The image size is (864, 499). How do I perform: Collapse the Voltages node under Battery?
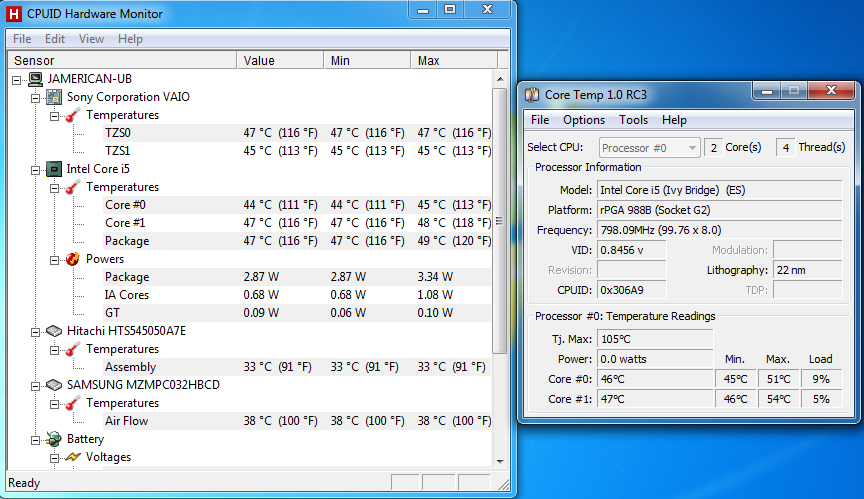click(x=54, y=458)
